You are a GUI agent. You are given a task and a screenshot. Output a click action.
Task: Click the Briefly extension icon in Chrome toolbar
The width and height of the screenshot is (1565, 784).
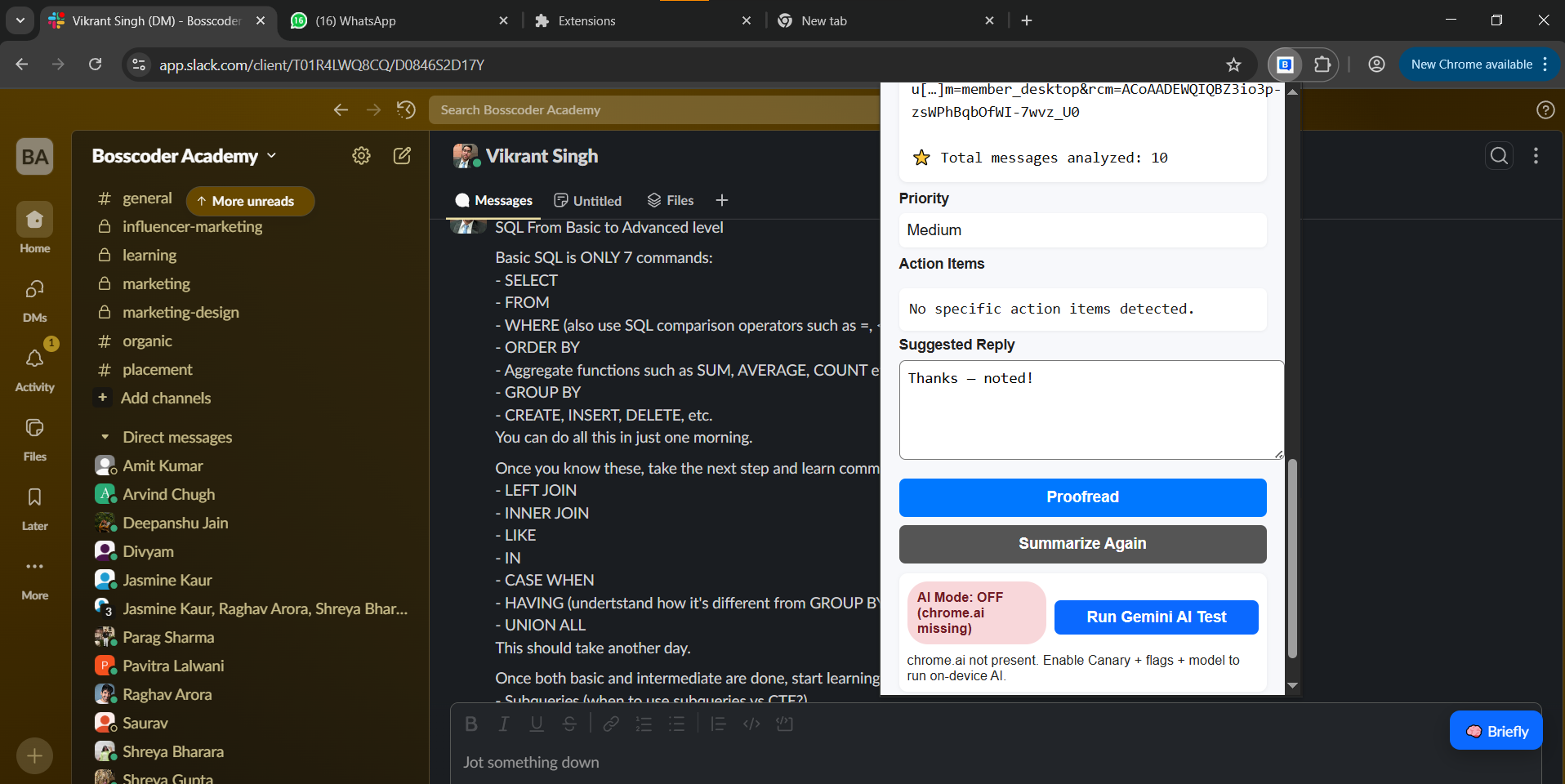click(1285, 65)
